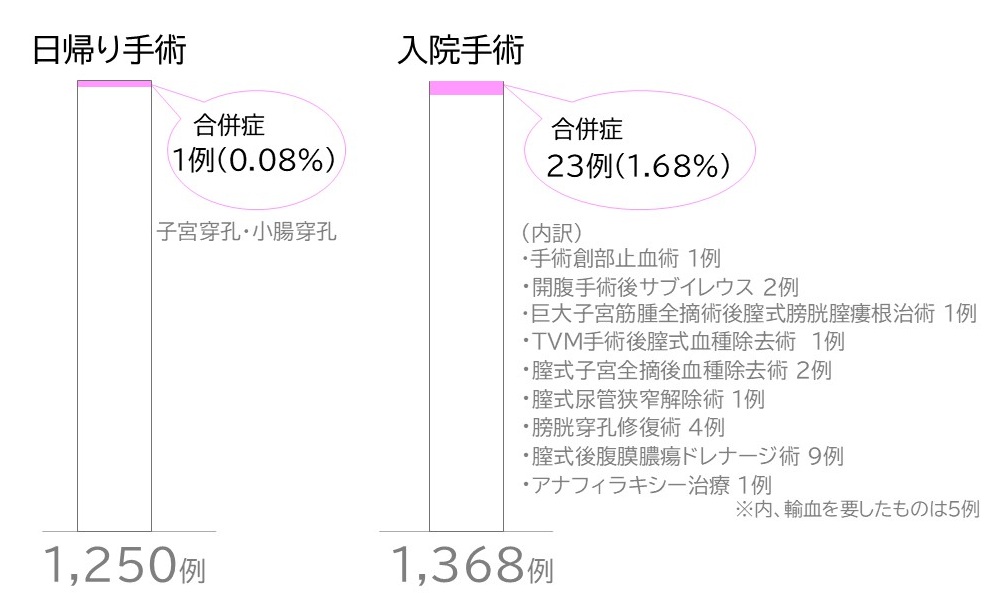Click the 入院手術 heading

point(461,51)
